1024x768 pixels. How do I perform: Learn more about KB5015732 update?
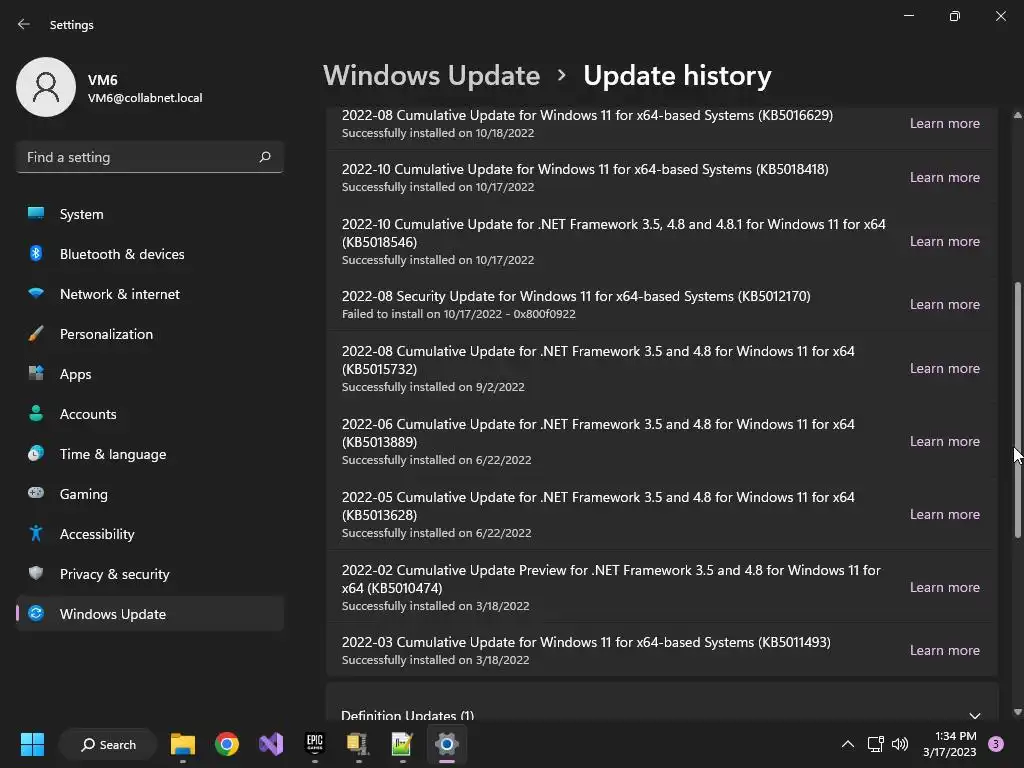[x=944, y=368]
